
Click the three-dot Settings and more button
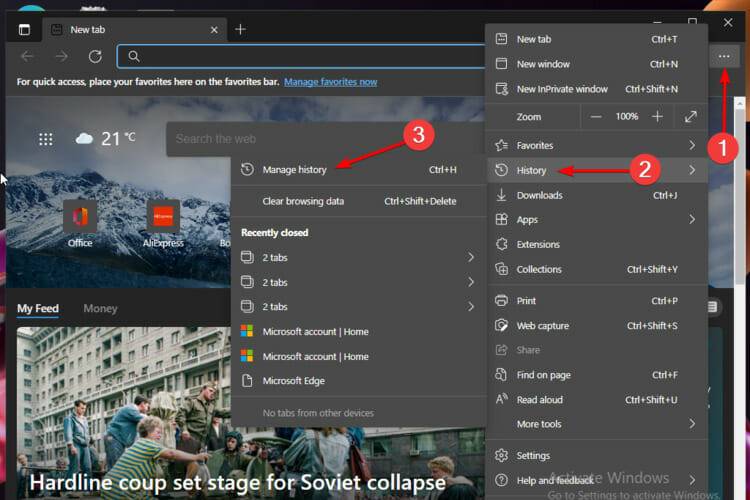(x=724, y=57)
